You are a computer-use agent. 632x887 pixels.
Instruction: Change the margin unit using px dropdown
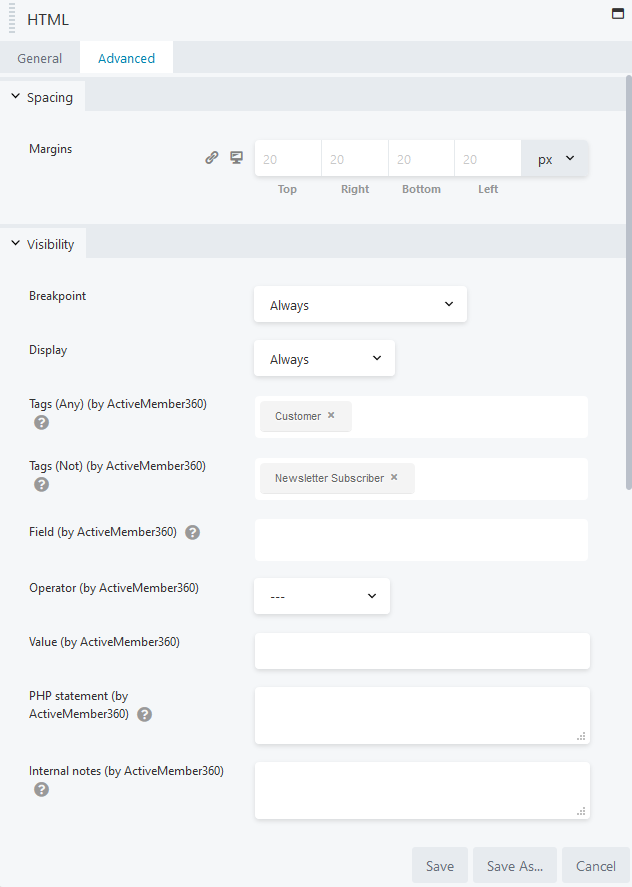(x=554, y=157)
